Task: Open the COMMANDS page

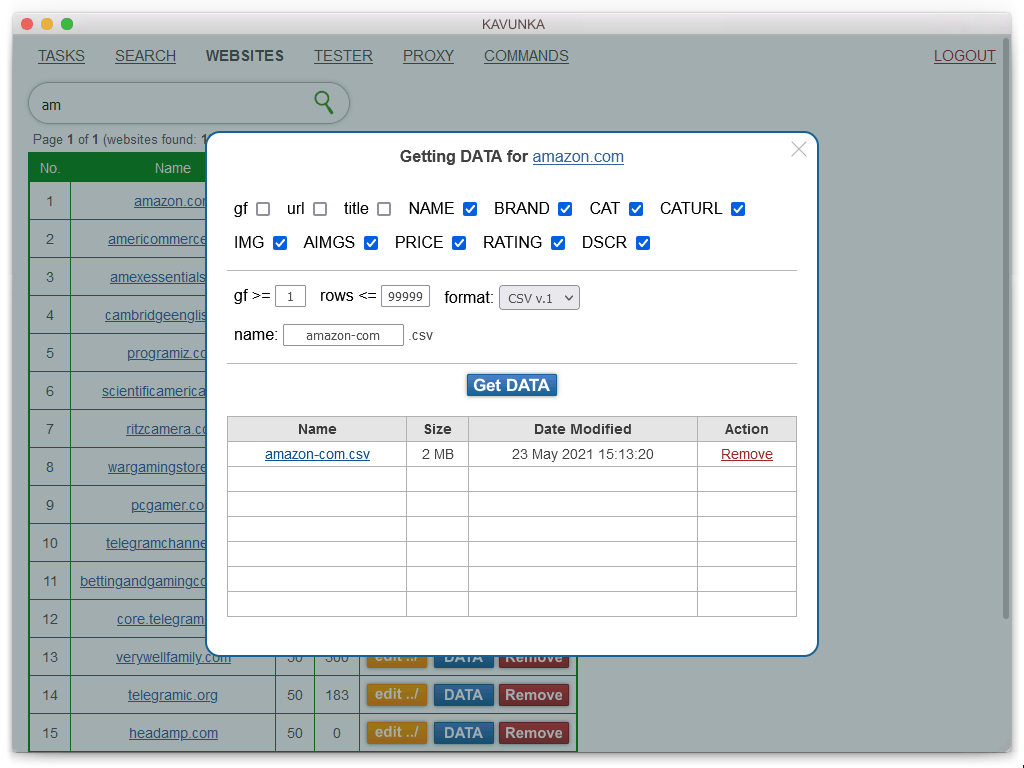Action: pyautogui.click(x=526, y=56)
